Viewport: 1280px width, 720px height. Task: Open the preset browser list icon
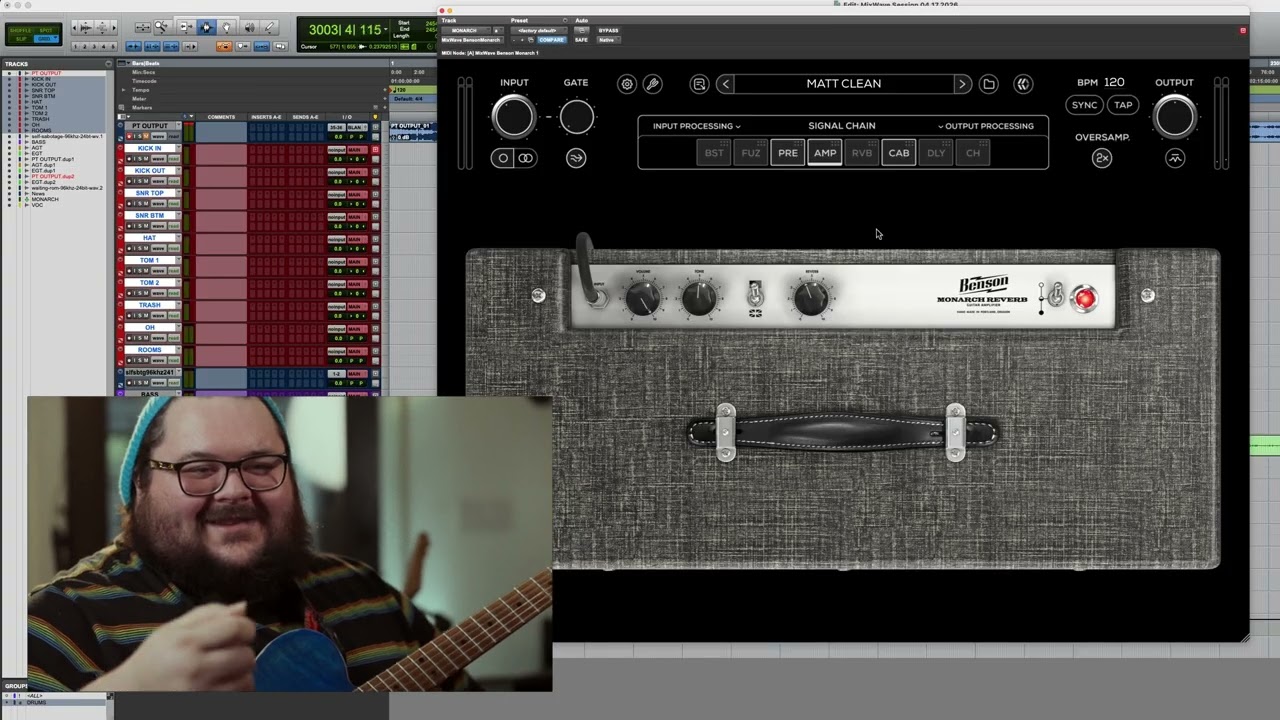[x=700, y=84]
